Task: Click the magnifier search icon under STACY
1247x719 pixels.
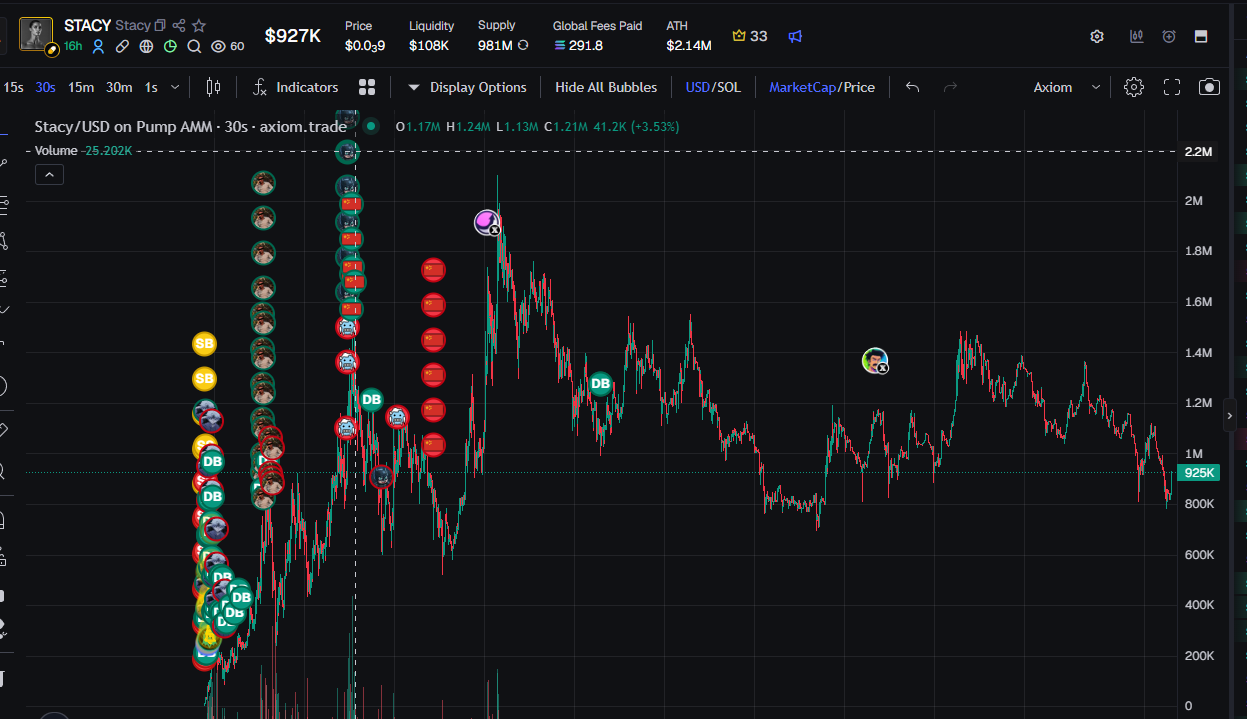Action: click(194, 46)
